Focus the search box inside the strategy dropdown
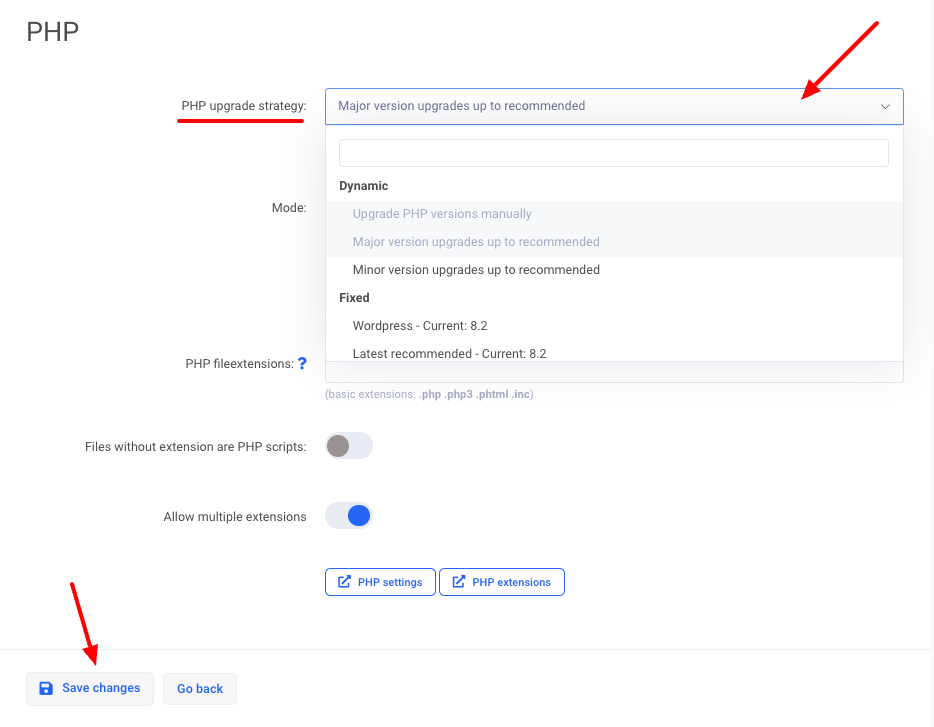The image size is (934, 727). (613, 153)
